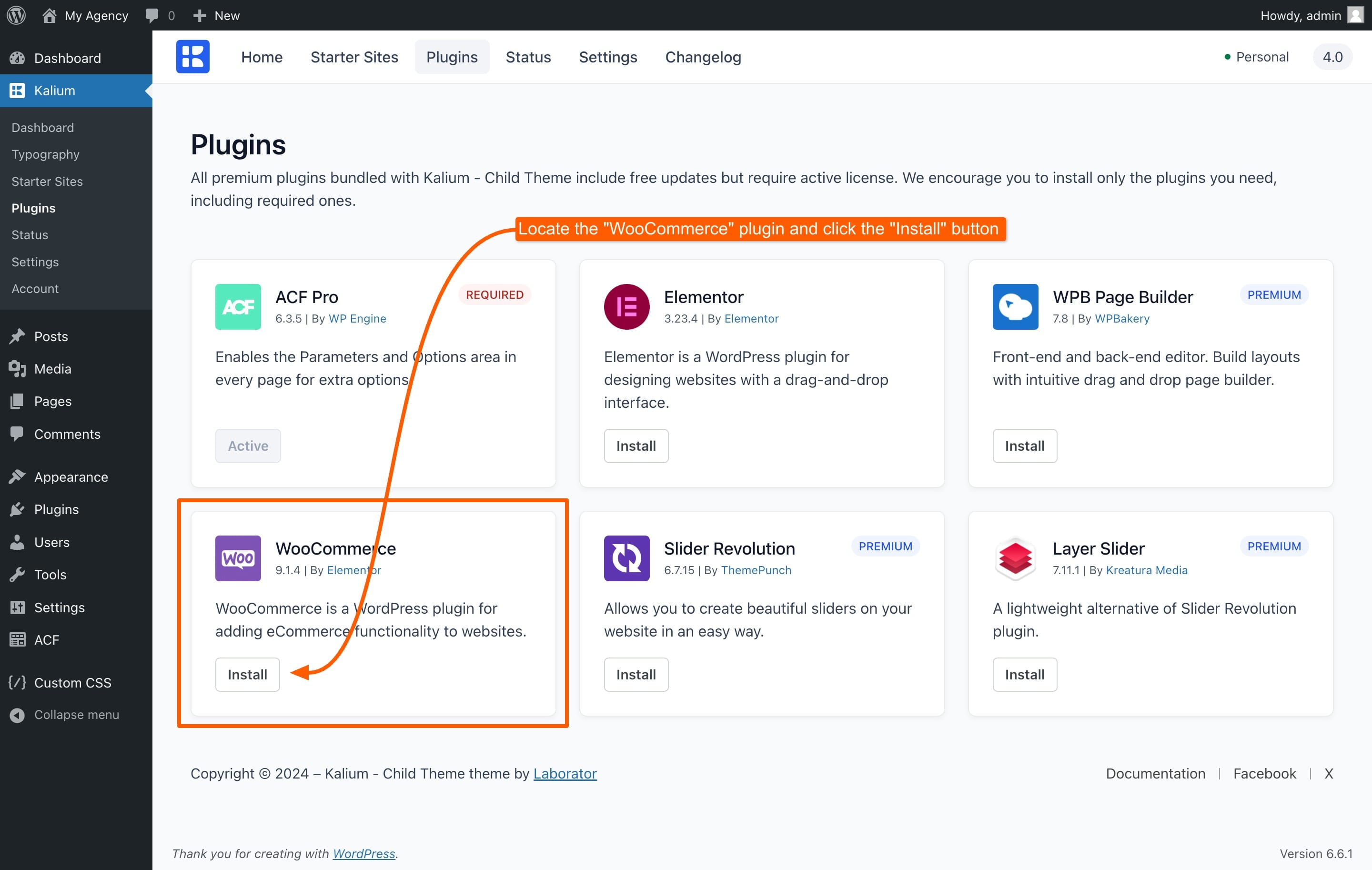Open the Changelog tab
1372x870 pixels.
click(x=703, y=57)
